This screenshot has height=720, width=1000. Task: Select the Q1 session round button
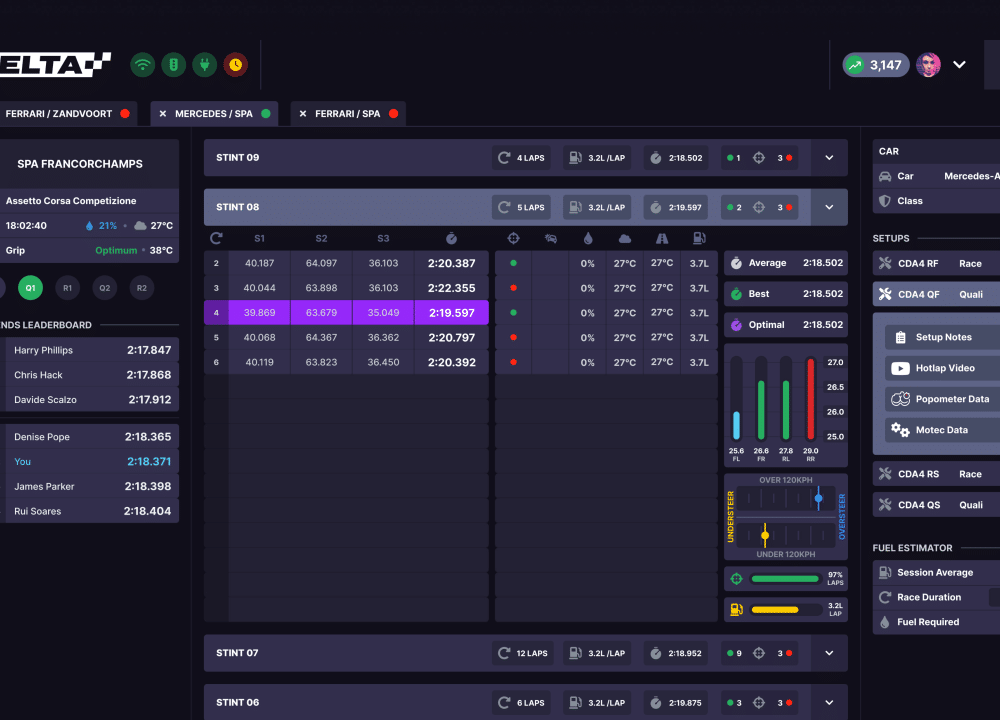click(x=30, y=288)
